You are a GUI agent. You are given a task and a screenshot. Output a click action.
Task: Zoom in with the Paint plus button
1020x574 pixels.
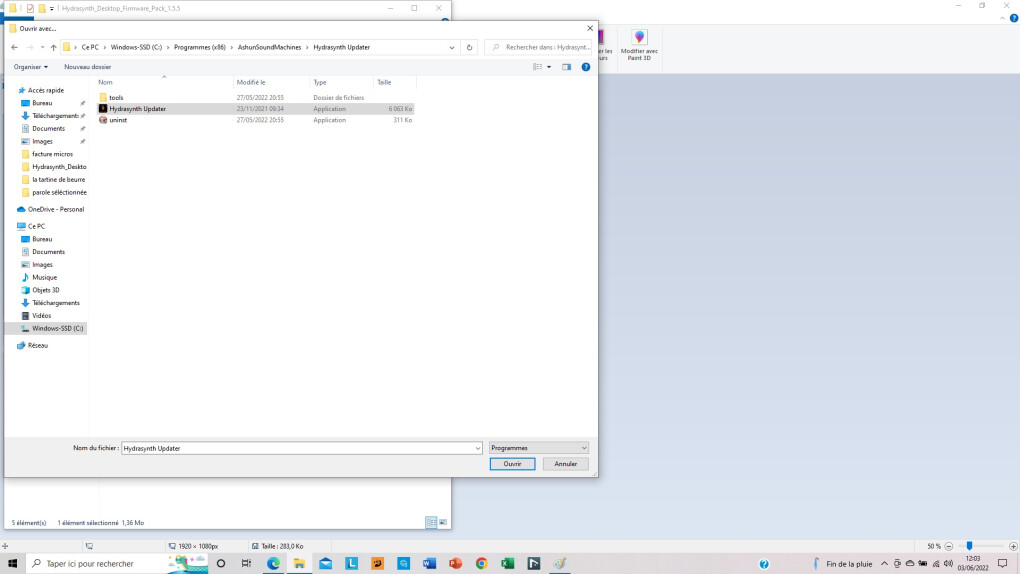(x=1013, y=546)
